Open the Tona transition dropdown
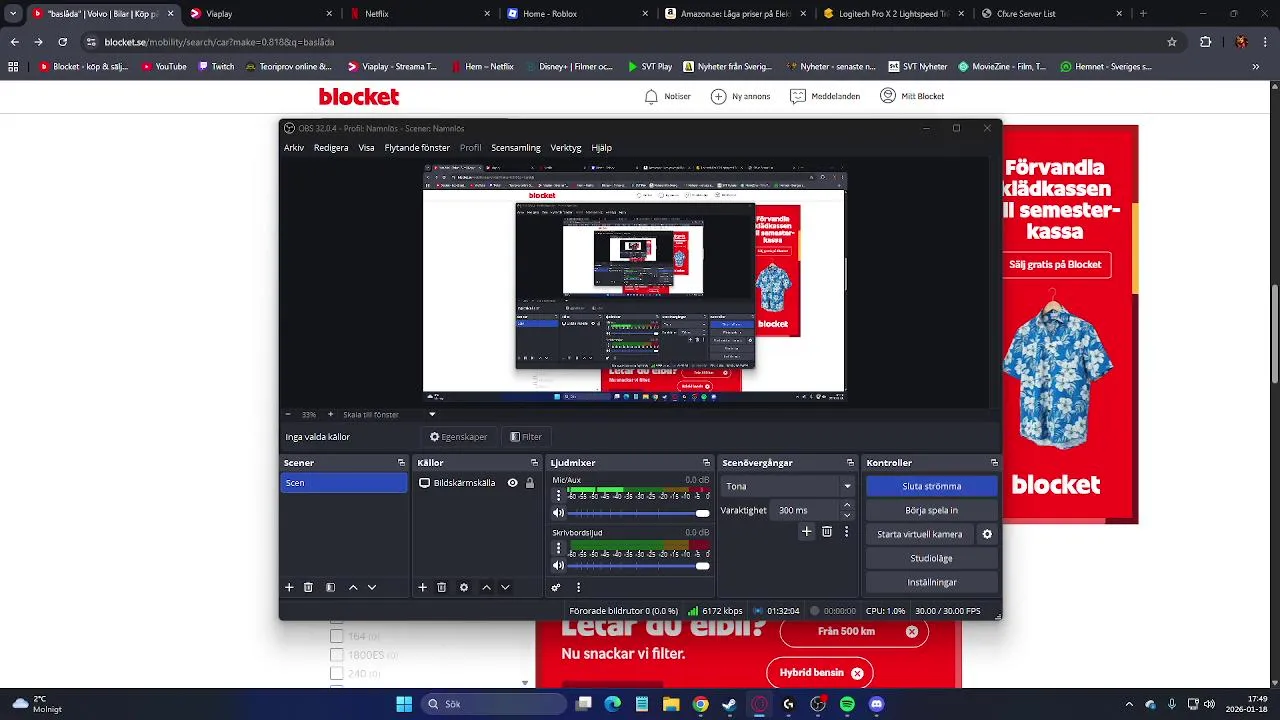The width and height of the screenshot is (1280, 720). pyautogui.click(x=787, y=486)
